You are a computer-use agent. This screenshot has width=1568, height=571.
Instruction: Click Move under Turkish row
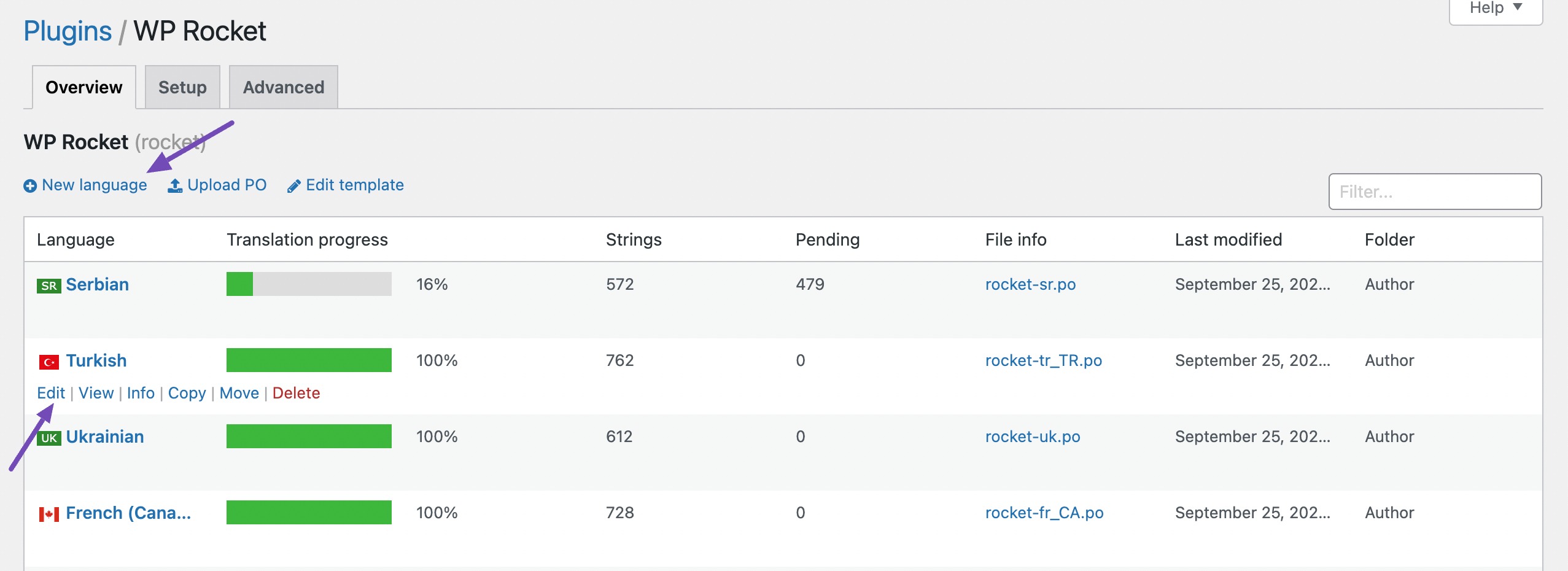239,393
